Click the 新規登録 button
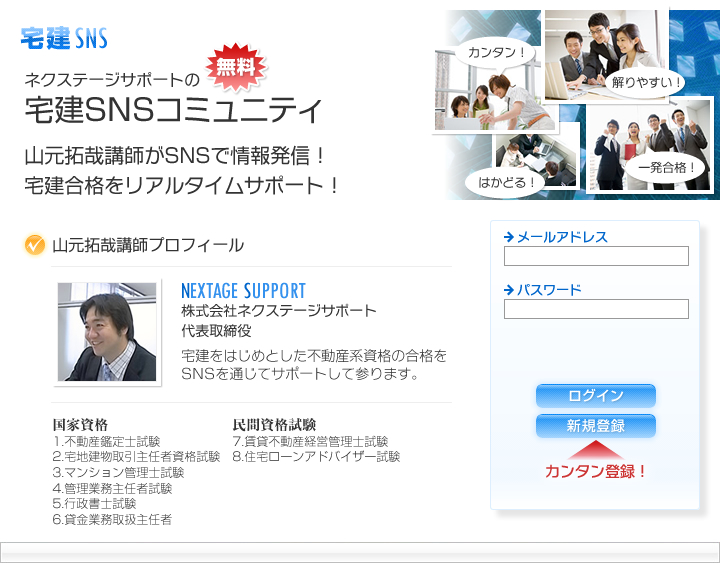The image size is (720, 563). coord(596,426)
